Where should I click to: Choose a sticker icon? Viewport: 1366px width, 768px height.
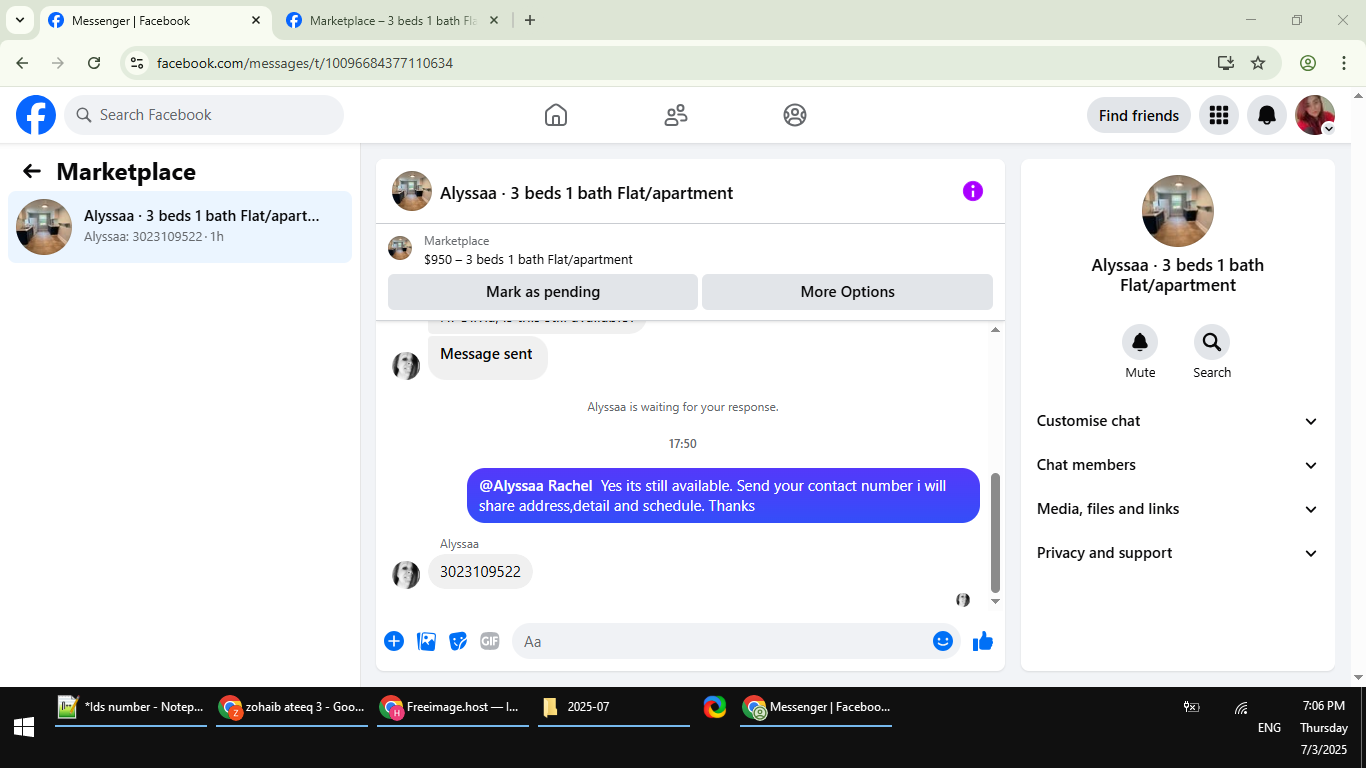click(458, 641)
